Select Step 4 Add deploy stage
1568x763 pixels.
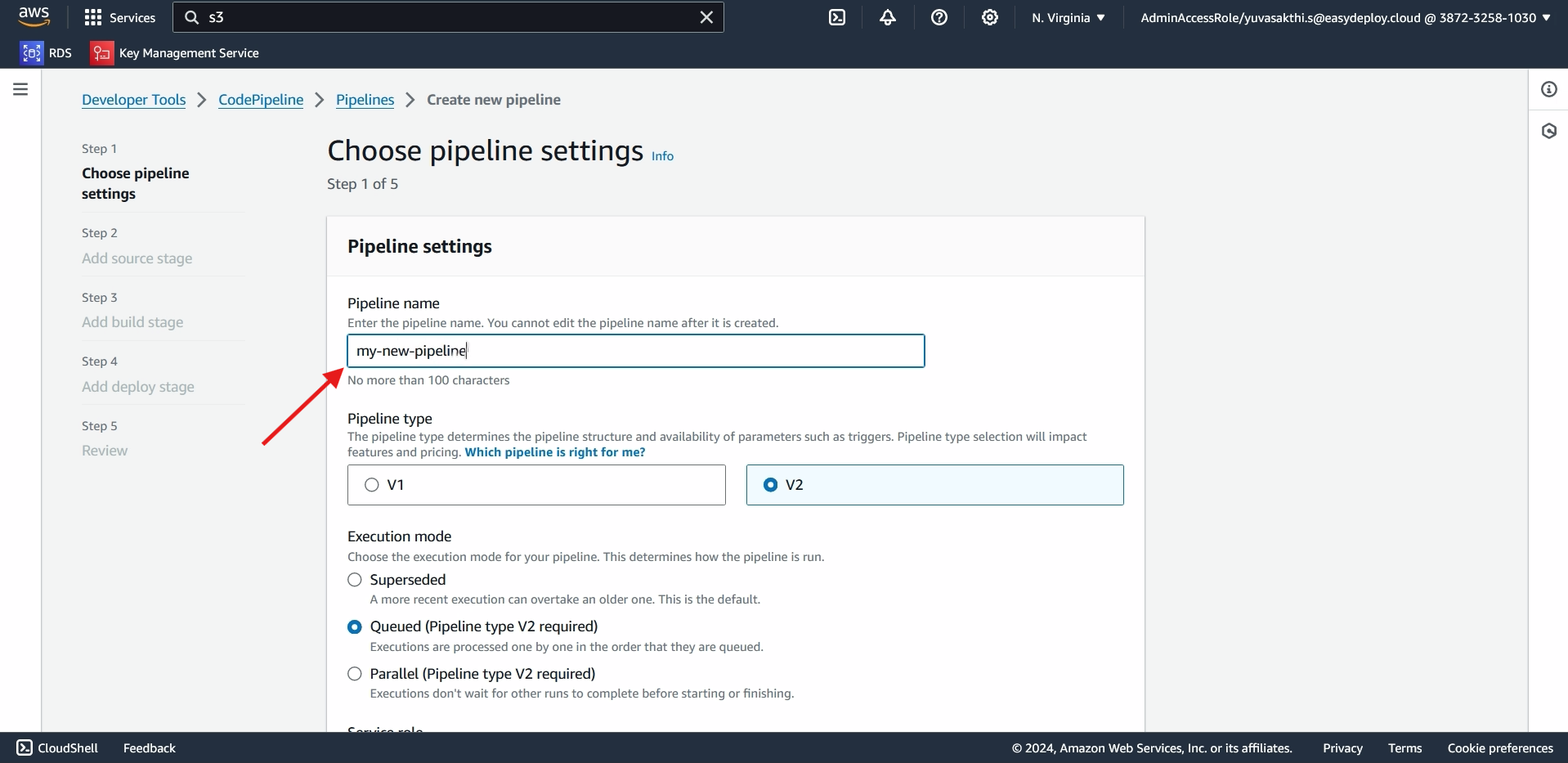(x=138, y=387)
